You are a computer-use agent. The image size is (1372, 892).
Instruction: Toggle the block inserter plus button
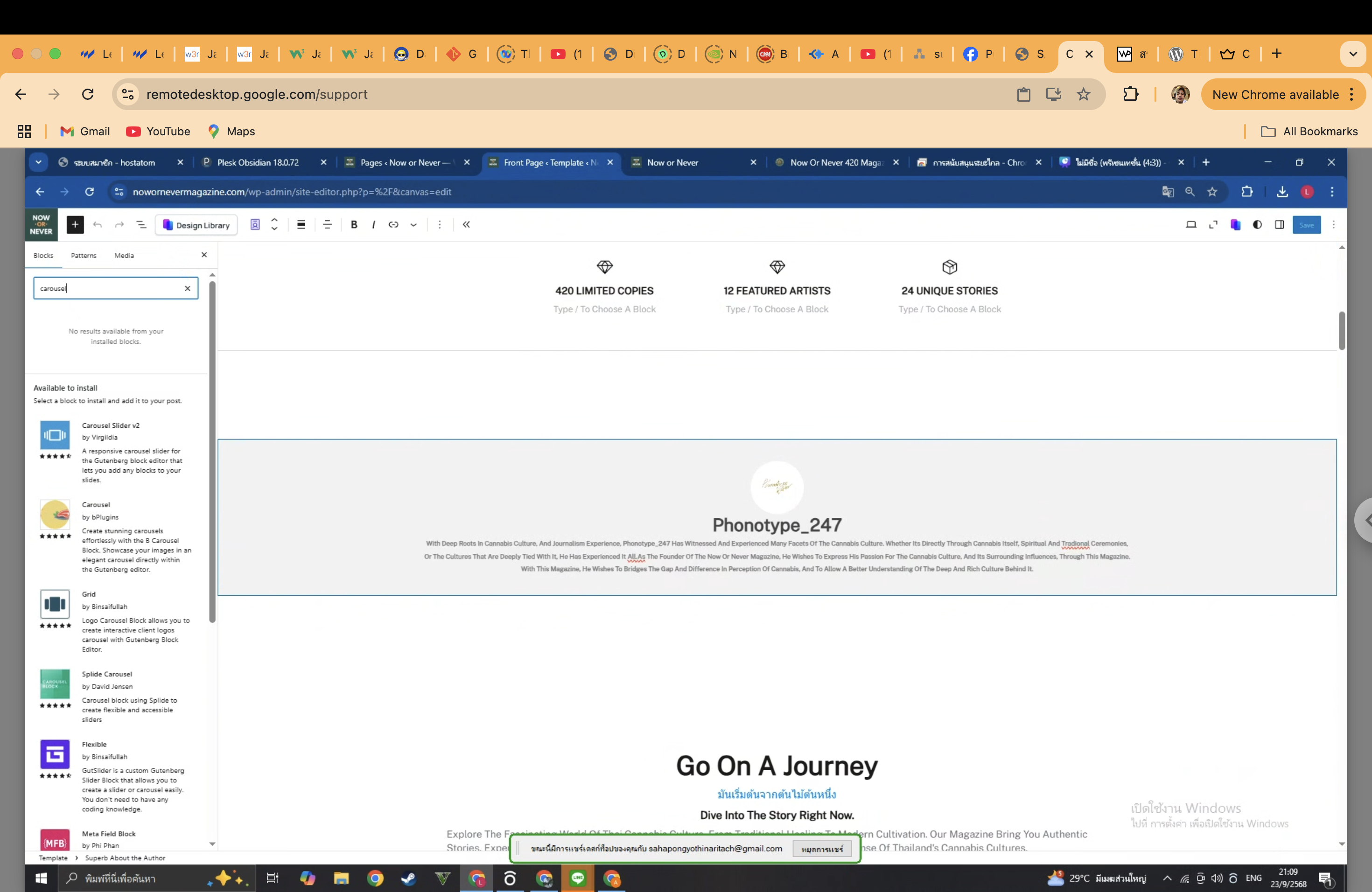point(75,225)
